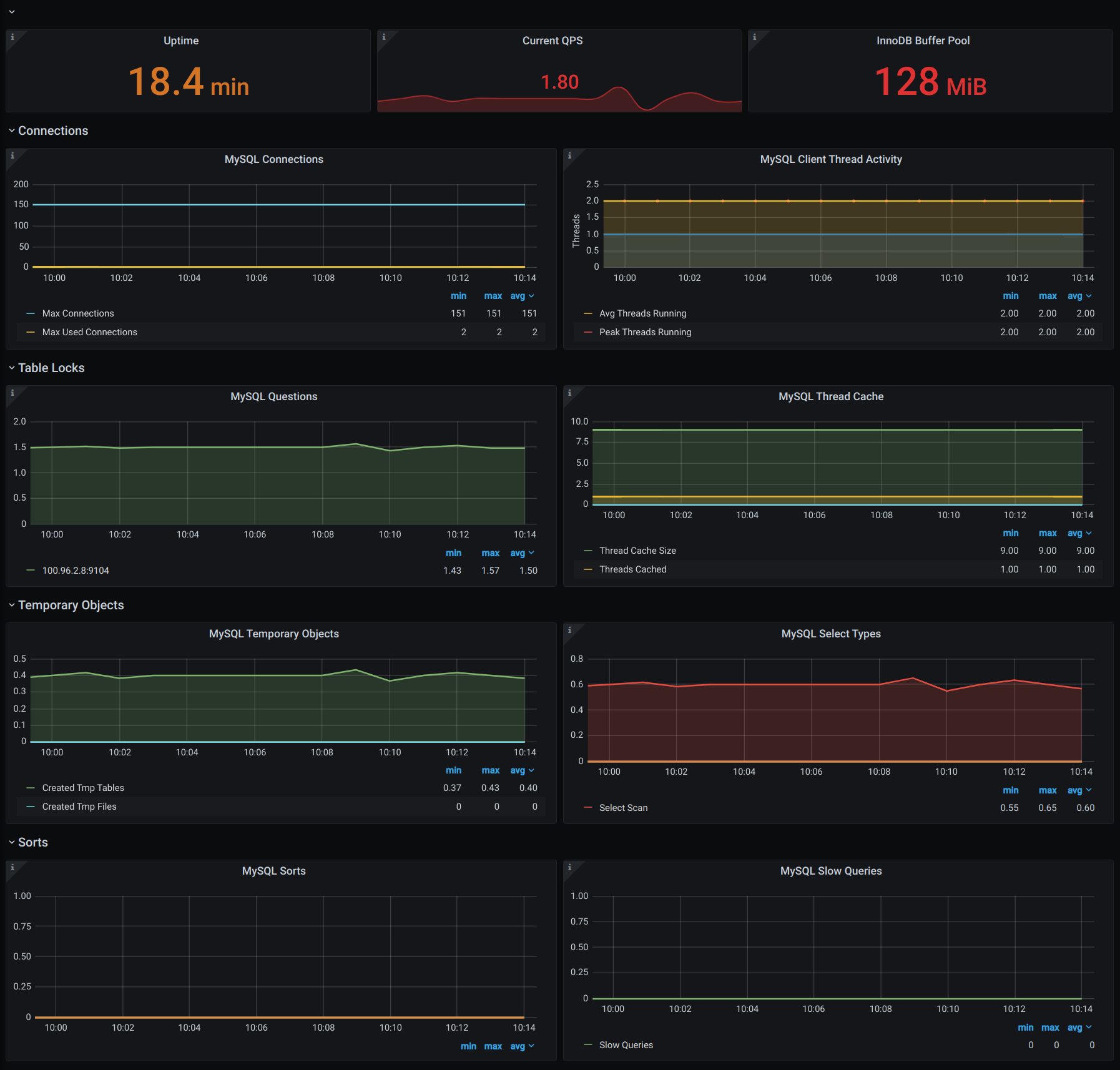
Task: Sort MySQL Thread Cache legend by max
Action: [x=1048, y=533]
